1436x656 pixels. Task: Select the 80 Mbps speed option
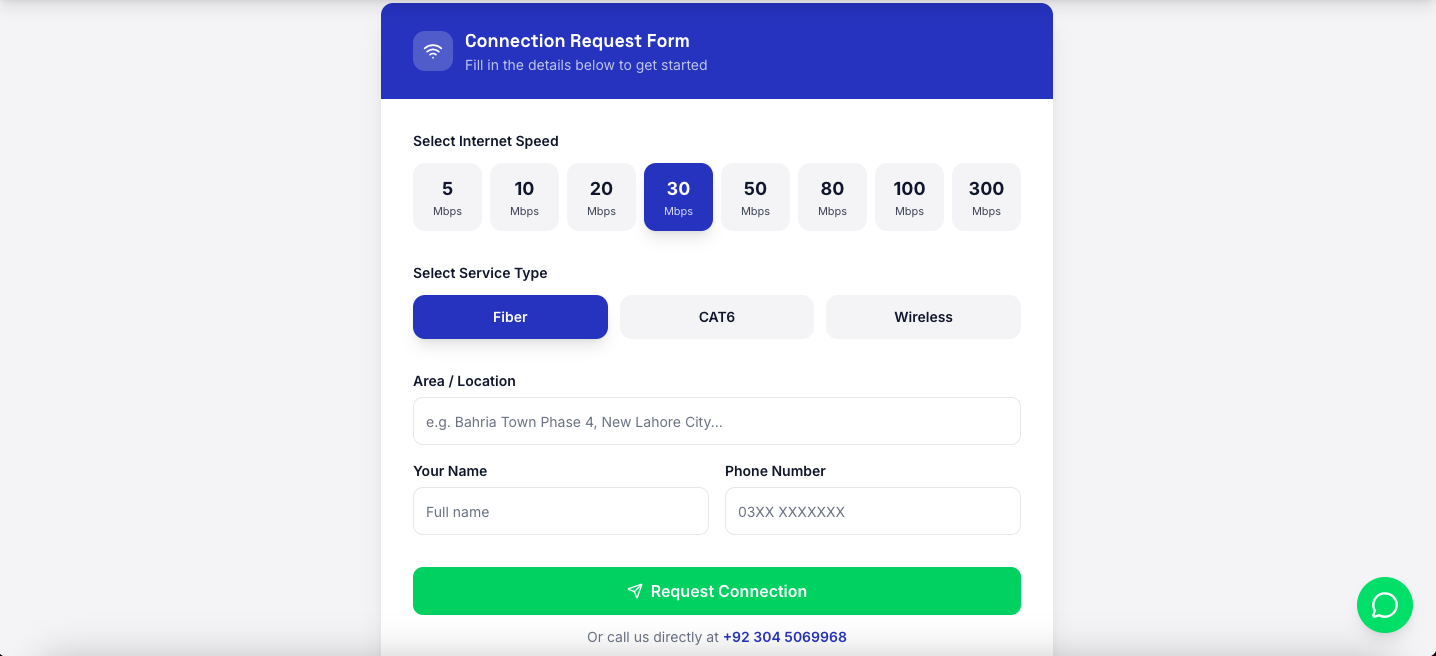click(x=832, y=197)
